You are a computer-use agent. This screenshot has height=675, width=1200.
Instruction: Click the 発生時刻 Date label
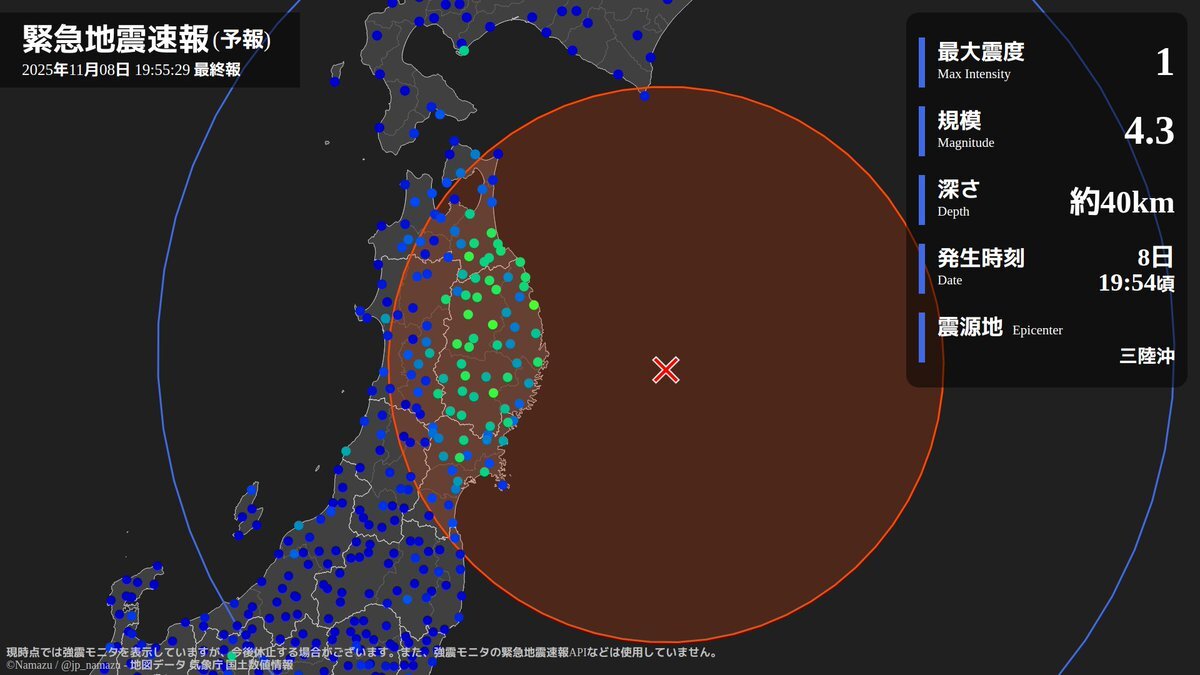[x=980, y=267]
